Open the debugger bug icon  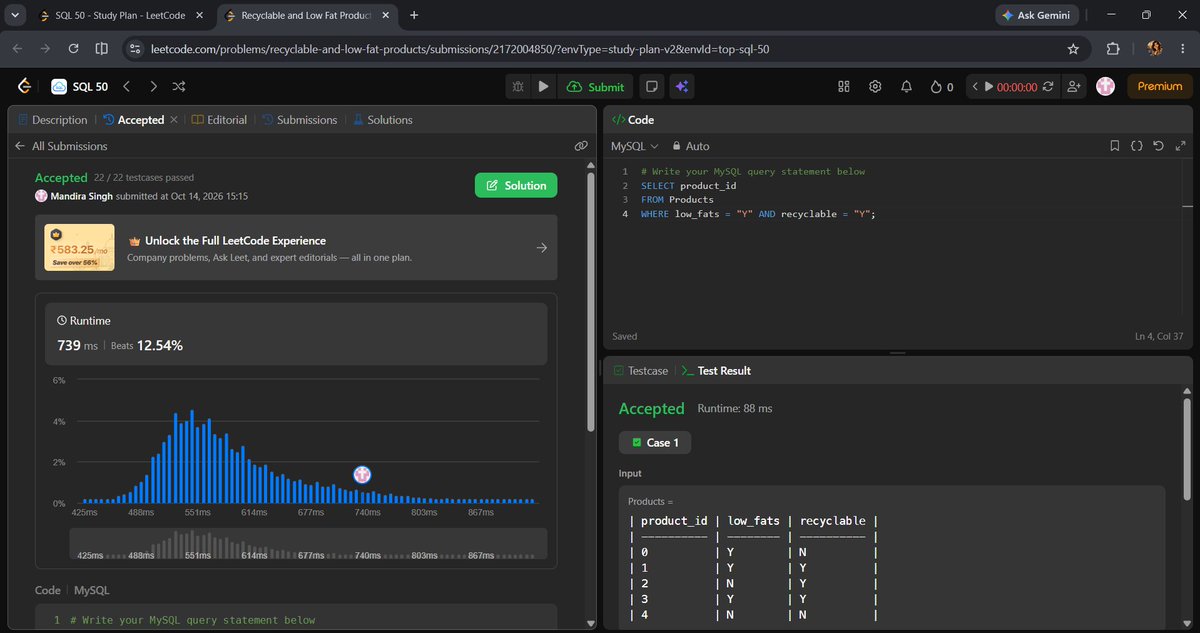518,87
